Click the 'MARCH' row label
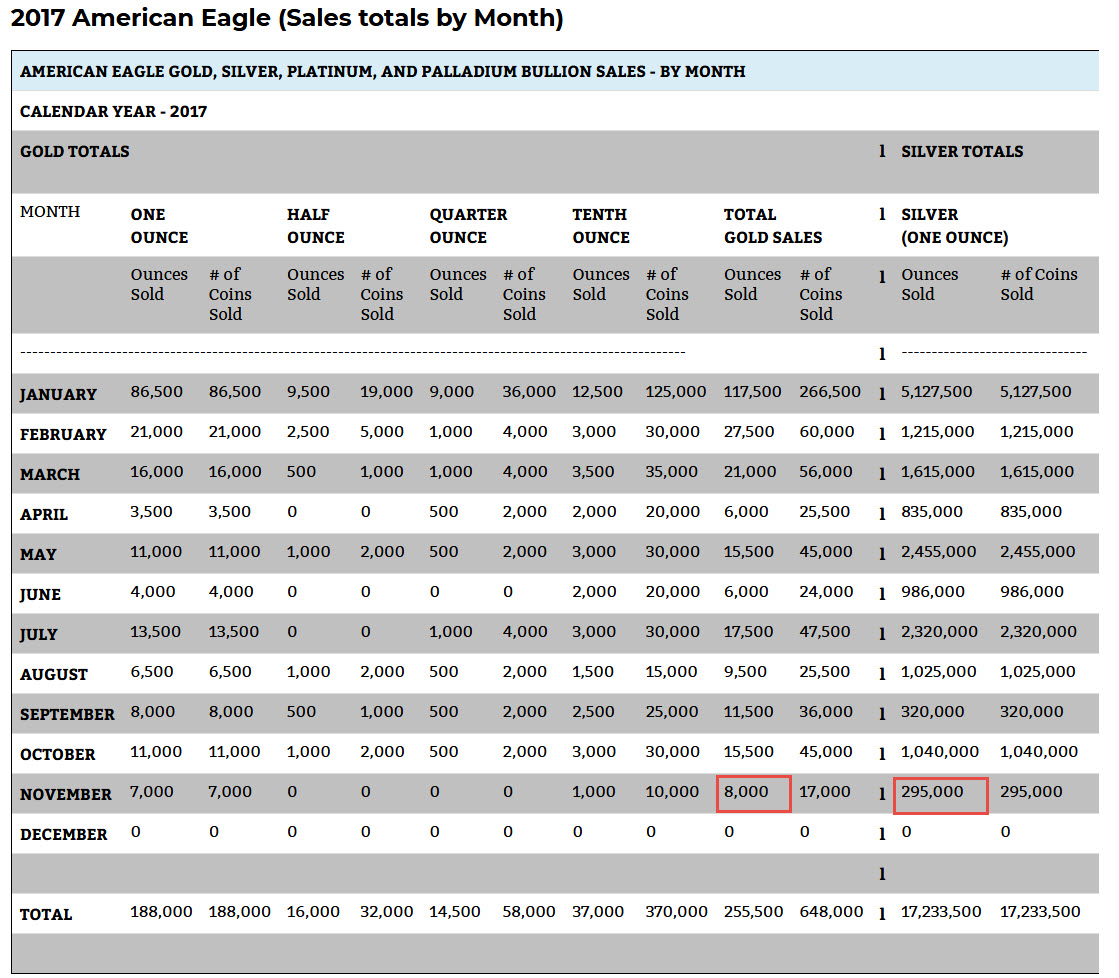Screen dimensions: 1119x978 coord(50,474)
